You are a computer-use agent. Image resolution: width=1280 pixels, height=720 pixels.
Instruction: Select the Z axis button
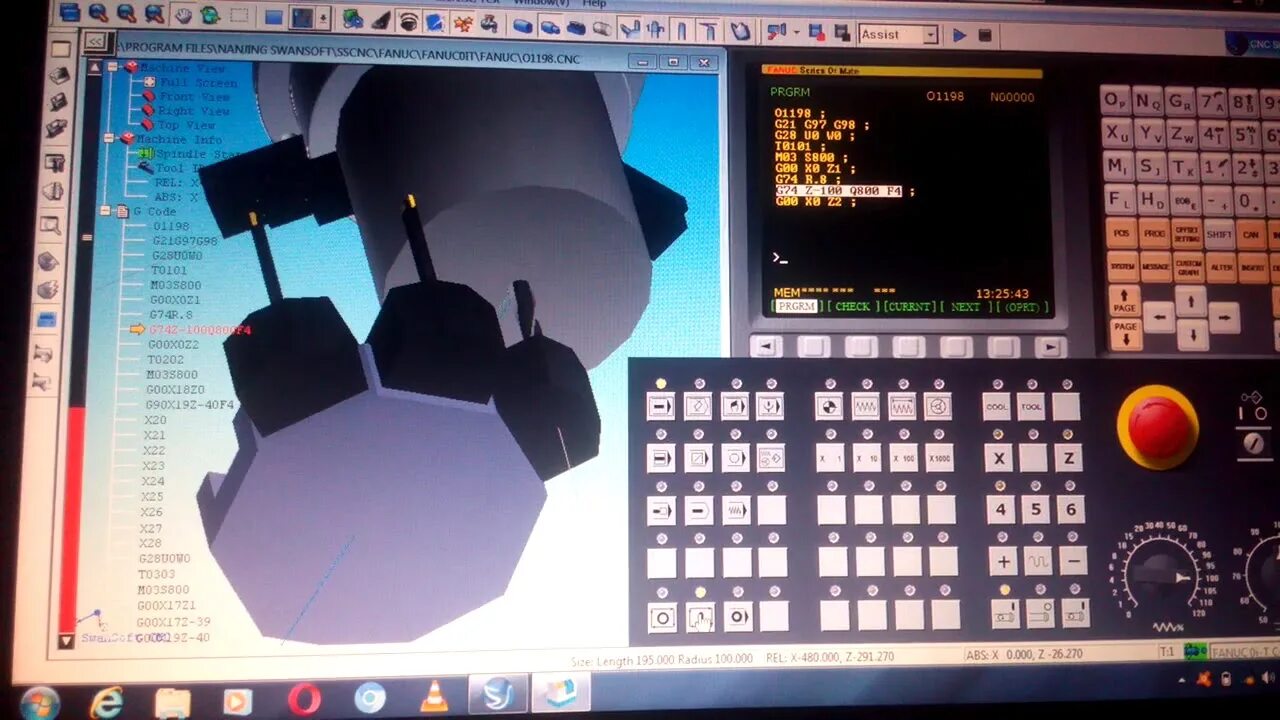(1069, 458)
